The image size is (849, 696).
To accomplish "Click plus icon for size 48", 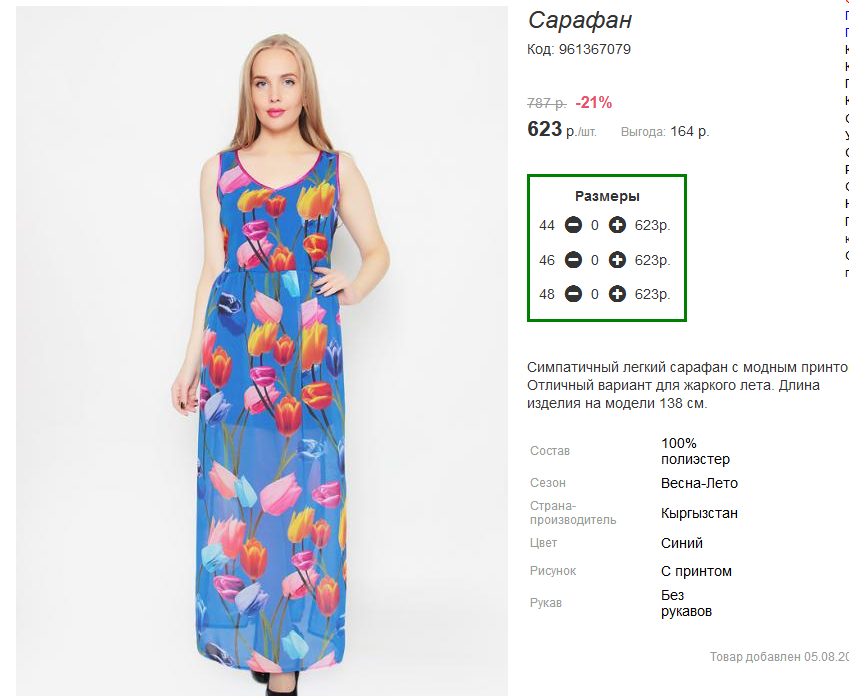I will pos(617,294).
